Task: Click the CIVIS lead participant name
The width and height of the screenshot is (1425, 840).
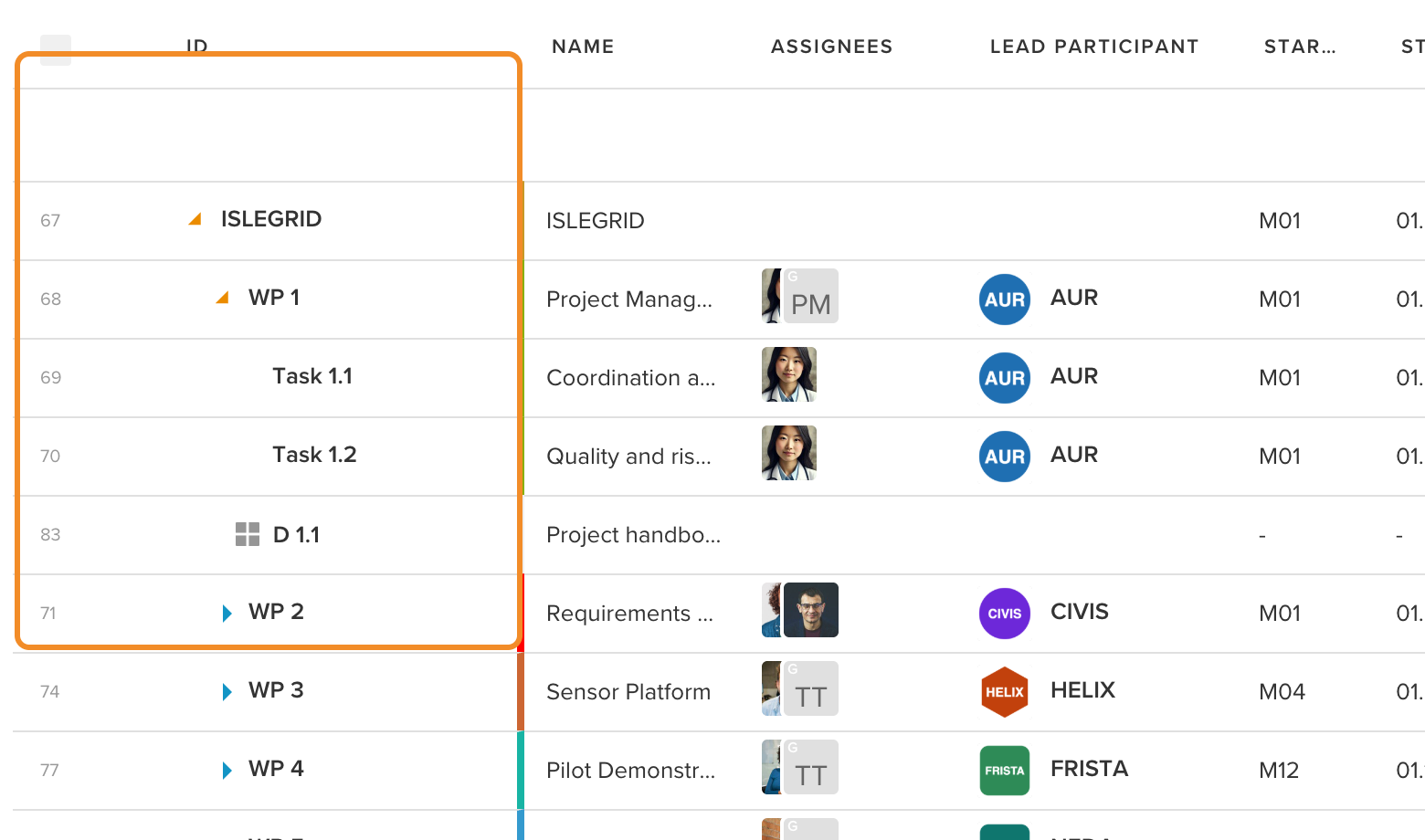Action: coord(1080,612)
